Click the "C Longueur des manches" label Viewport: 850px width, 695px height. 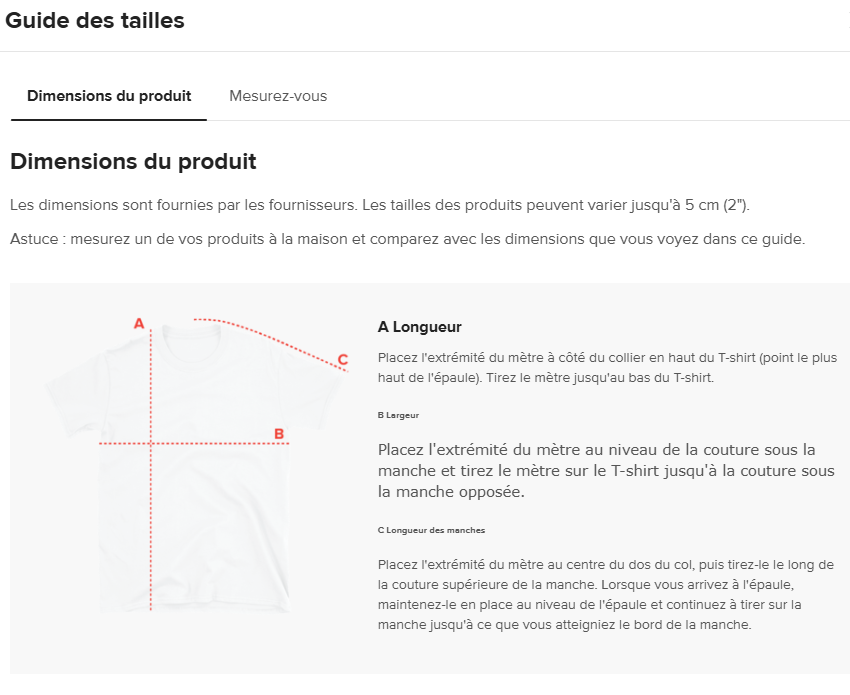(431, 530)
